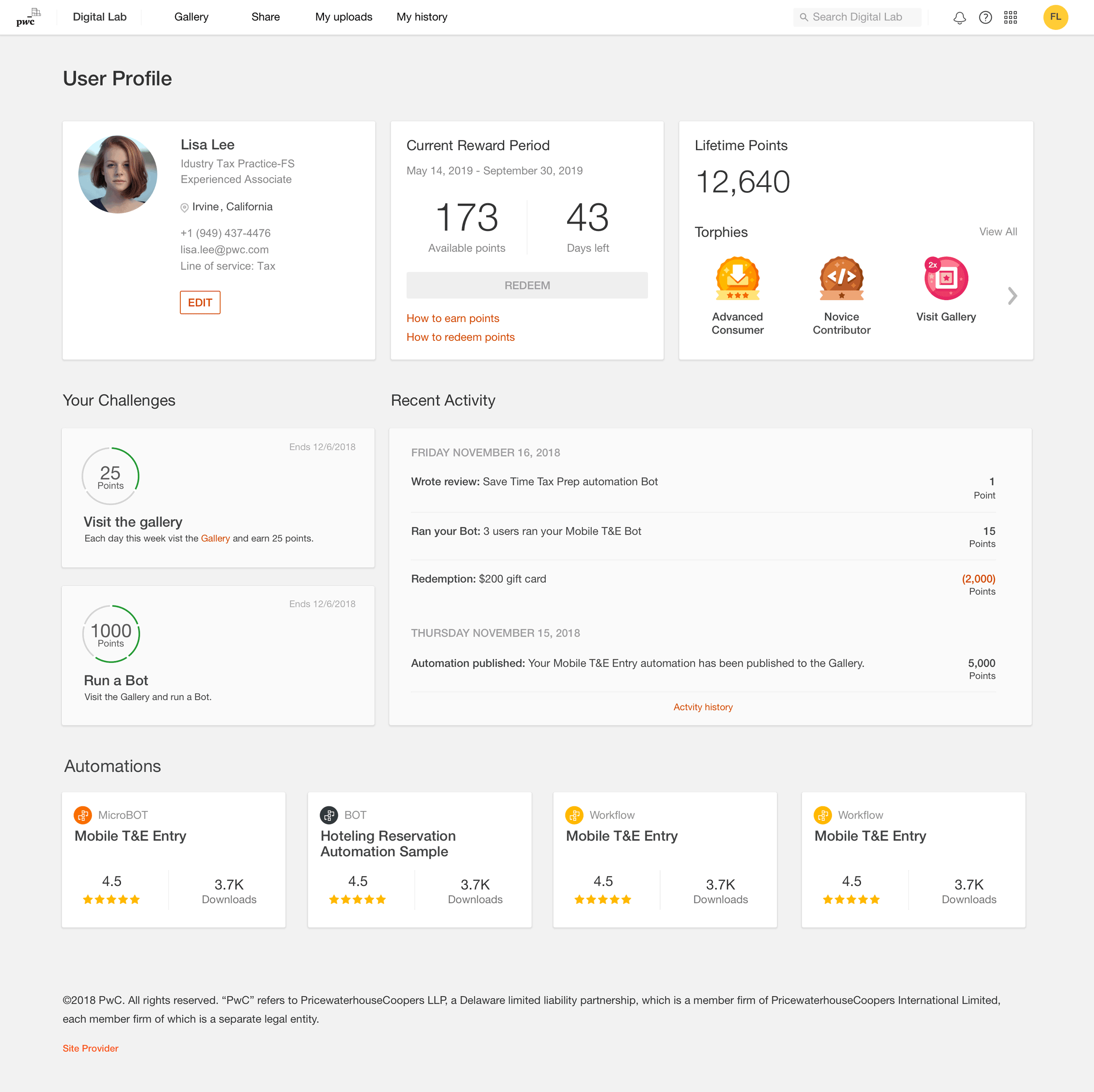
Task: Open the Gallery menu item
Action: (x=191, y=17)
